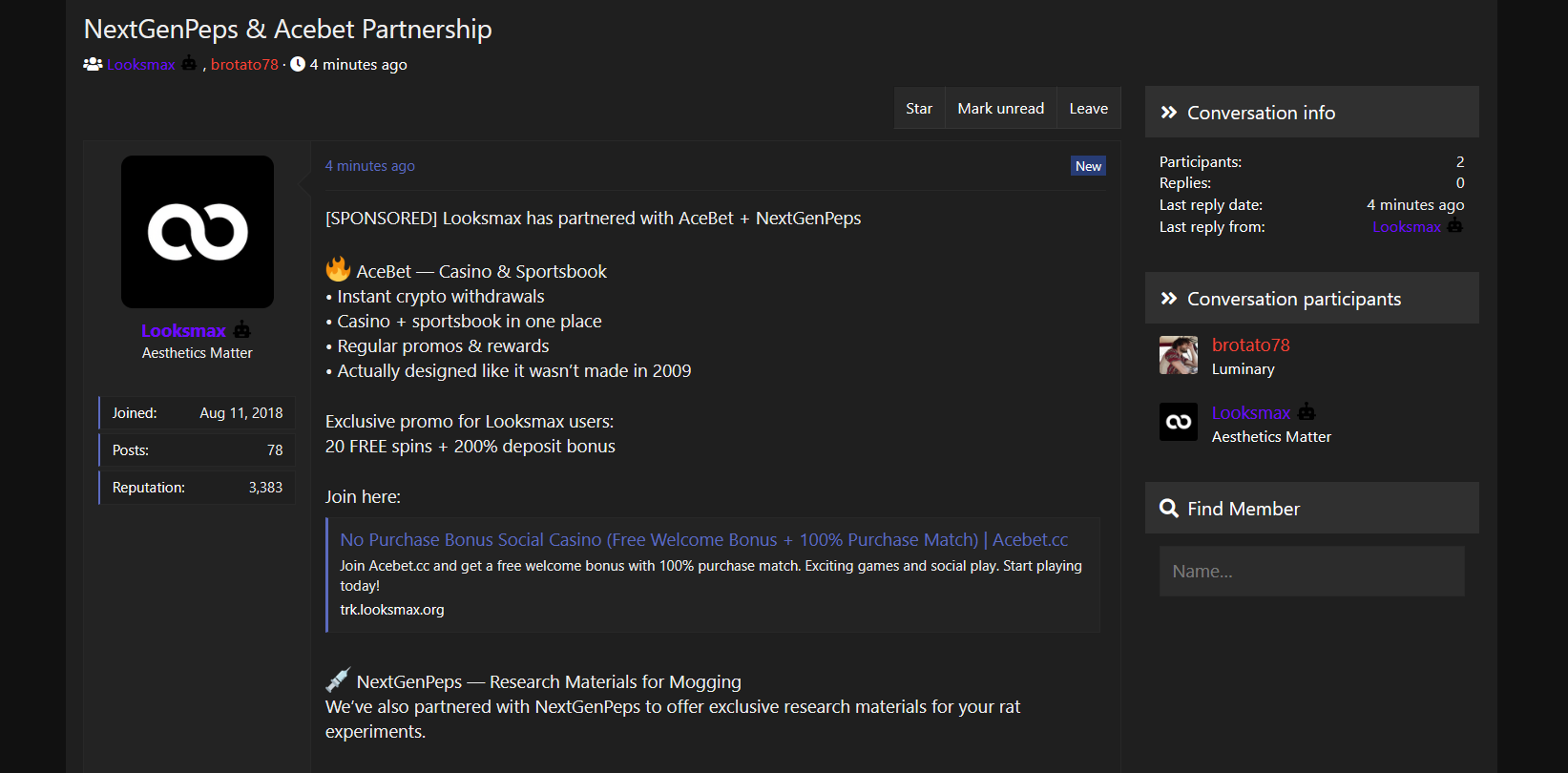Click the Exclusive promo for Looksmax users line
The height and width of the screenshot is (773, 1568).
(x=470, y=422)
